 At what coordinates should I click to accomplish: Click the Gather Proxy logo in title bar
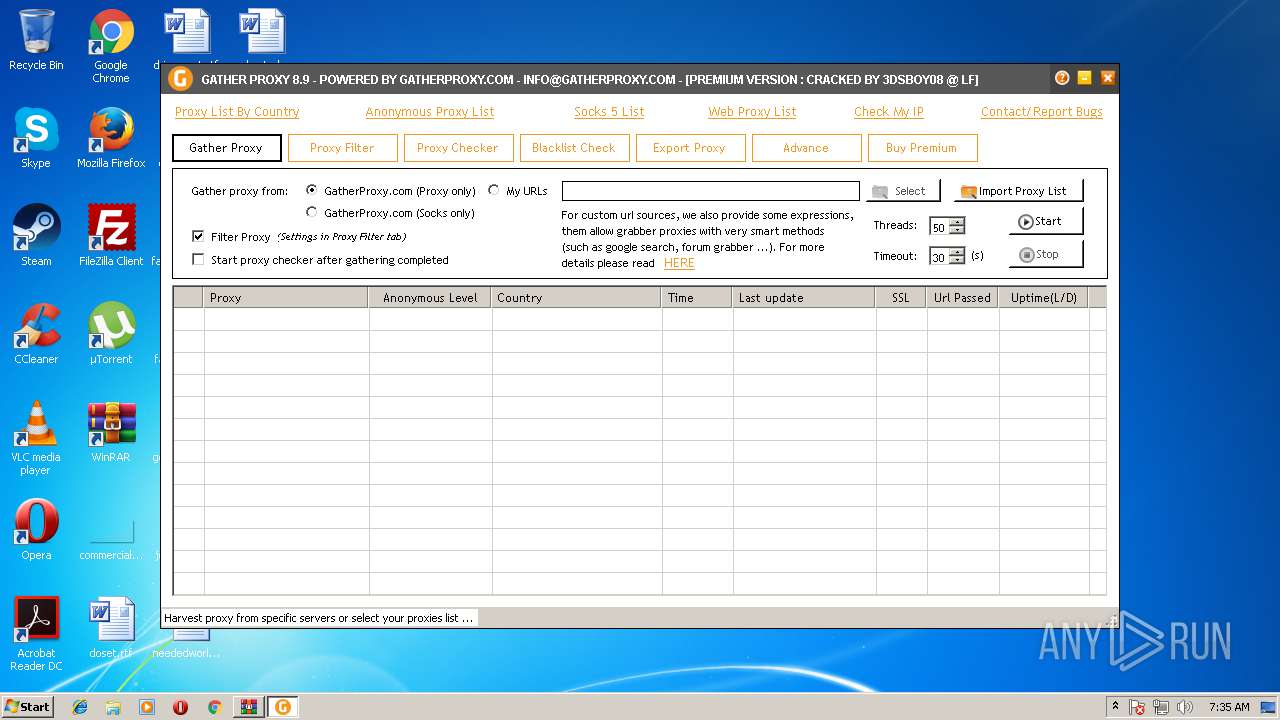pyautogui.click(x=181, y=79)
